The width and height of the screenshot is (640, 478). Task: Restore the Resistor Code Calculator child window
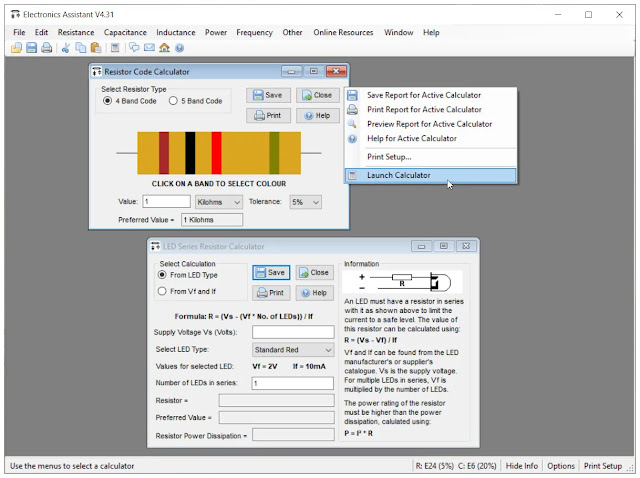click(x=313, y=71)
